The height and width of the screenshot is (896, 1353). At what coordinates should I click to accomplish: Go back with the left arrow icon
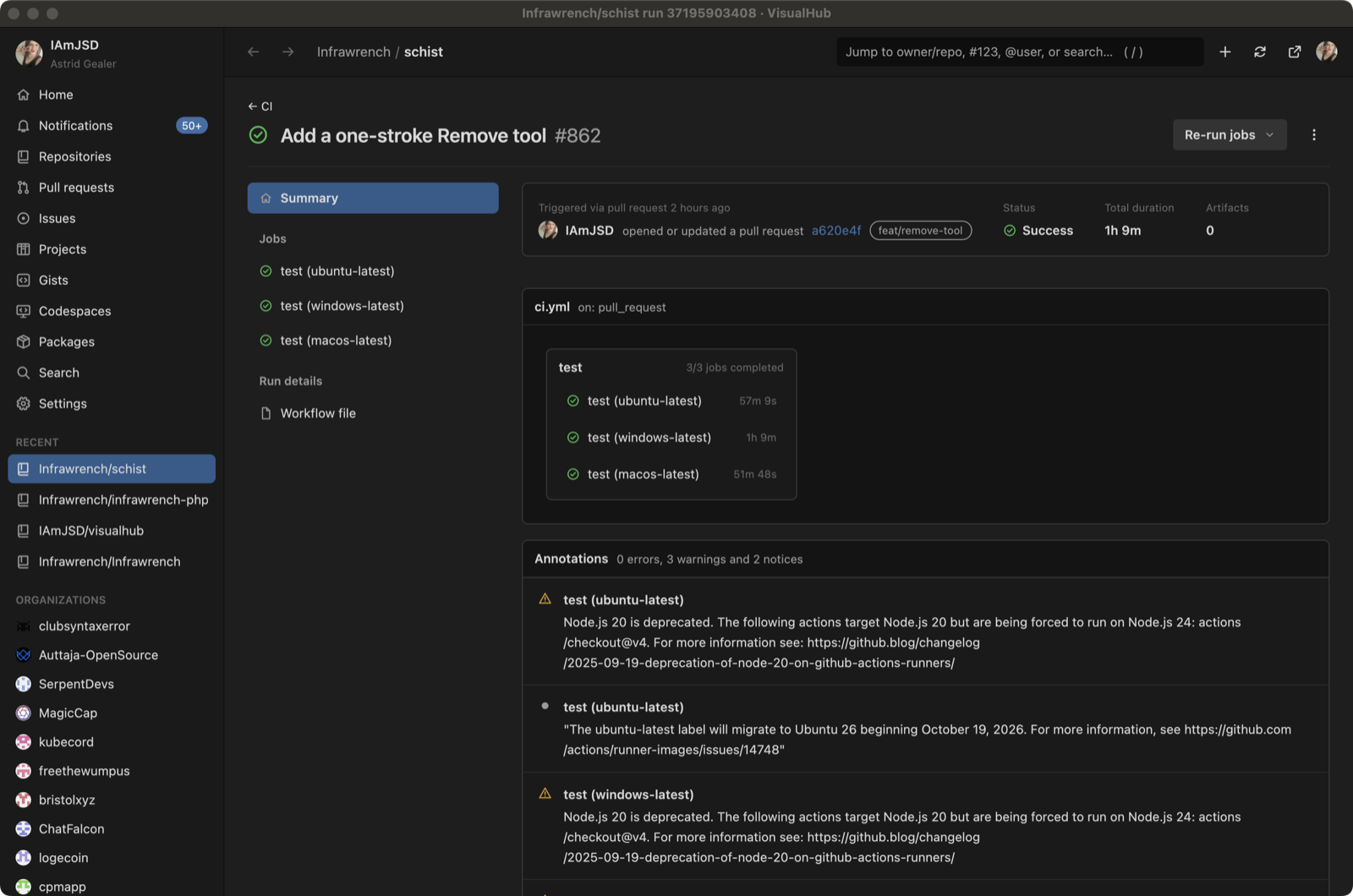[253, 52]
